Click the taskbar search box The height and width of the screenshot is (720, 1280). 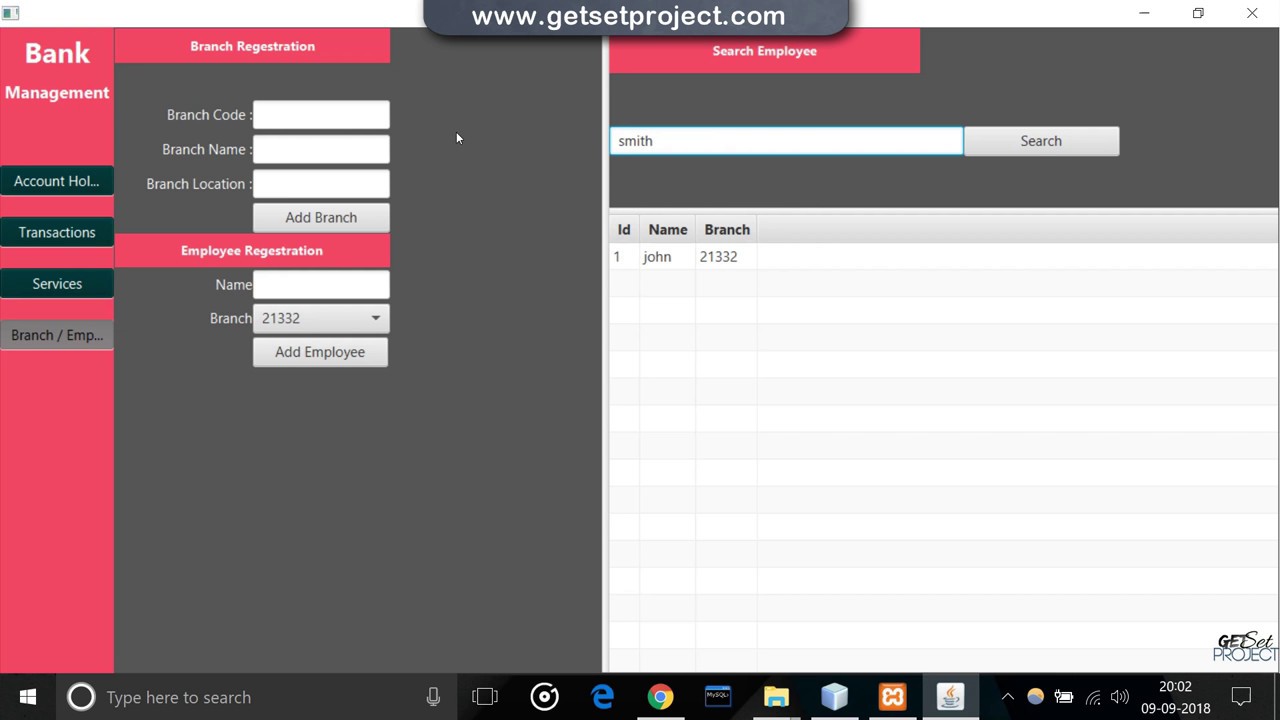click(255, 697)
